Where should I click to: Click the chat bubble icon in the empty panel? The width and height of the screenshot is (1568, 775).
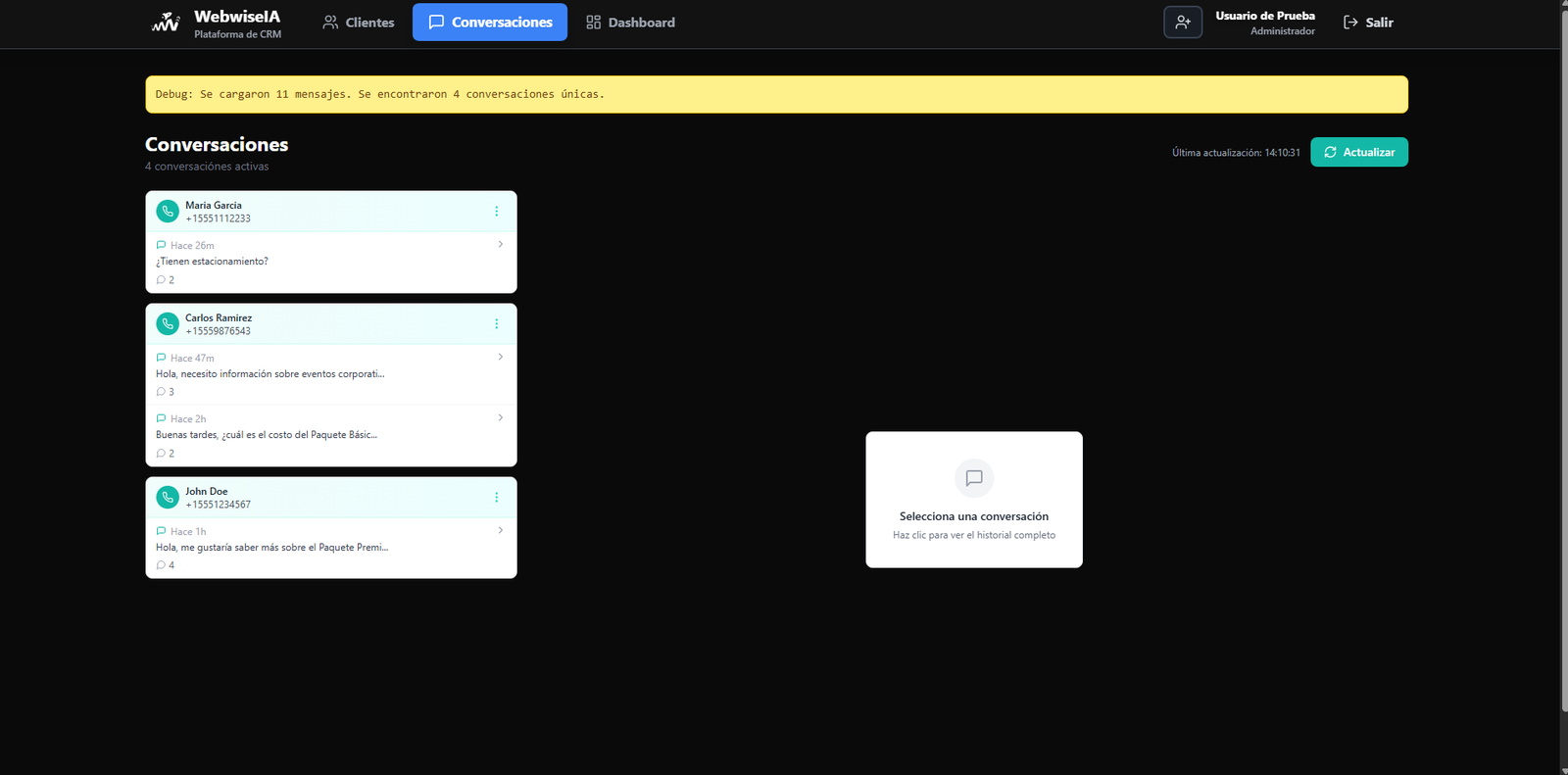coord(974,478)
